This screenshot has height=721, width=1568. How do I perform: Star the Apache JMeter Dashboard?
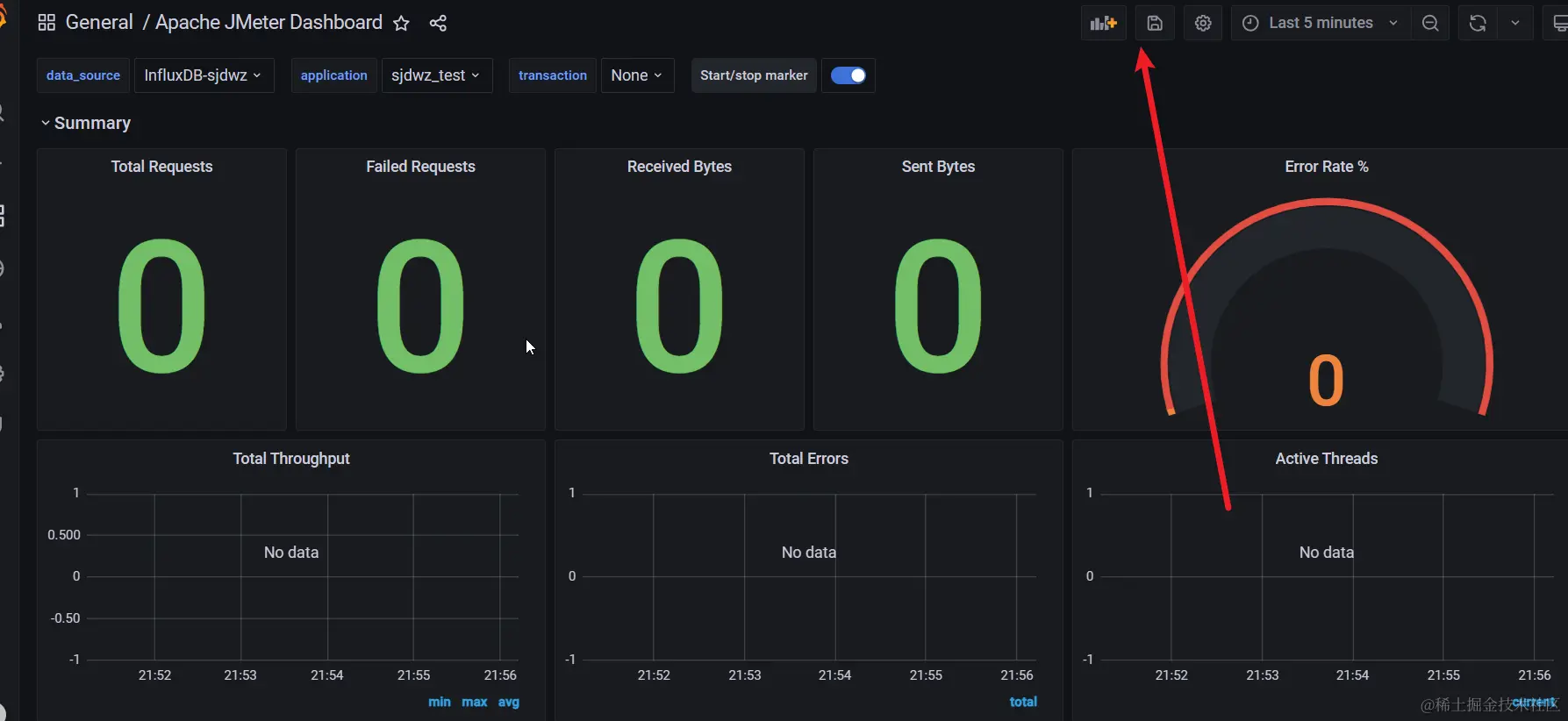pyautogui.click(x=401, y=24)
